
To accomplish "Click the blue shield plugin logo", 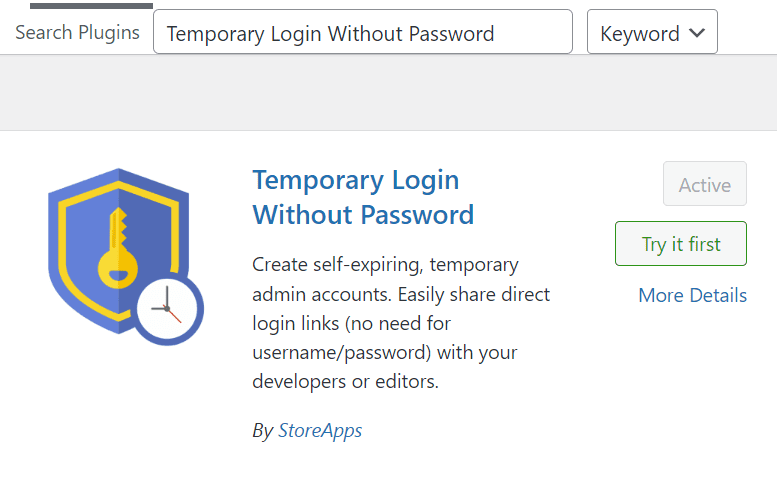I will tap(125, 256).
